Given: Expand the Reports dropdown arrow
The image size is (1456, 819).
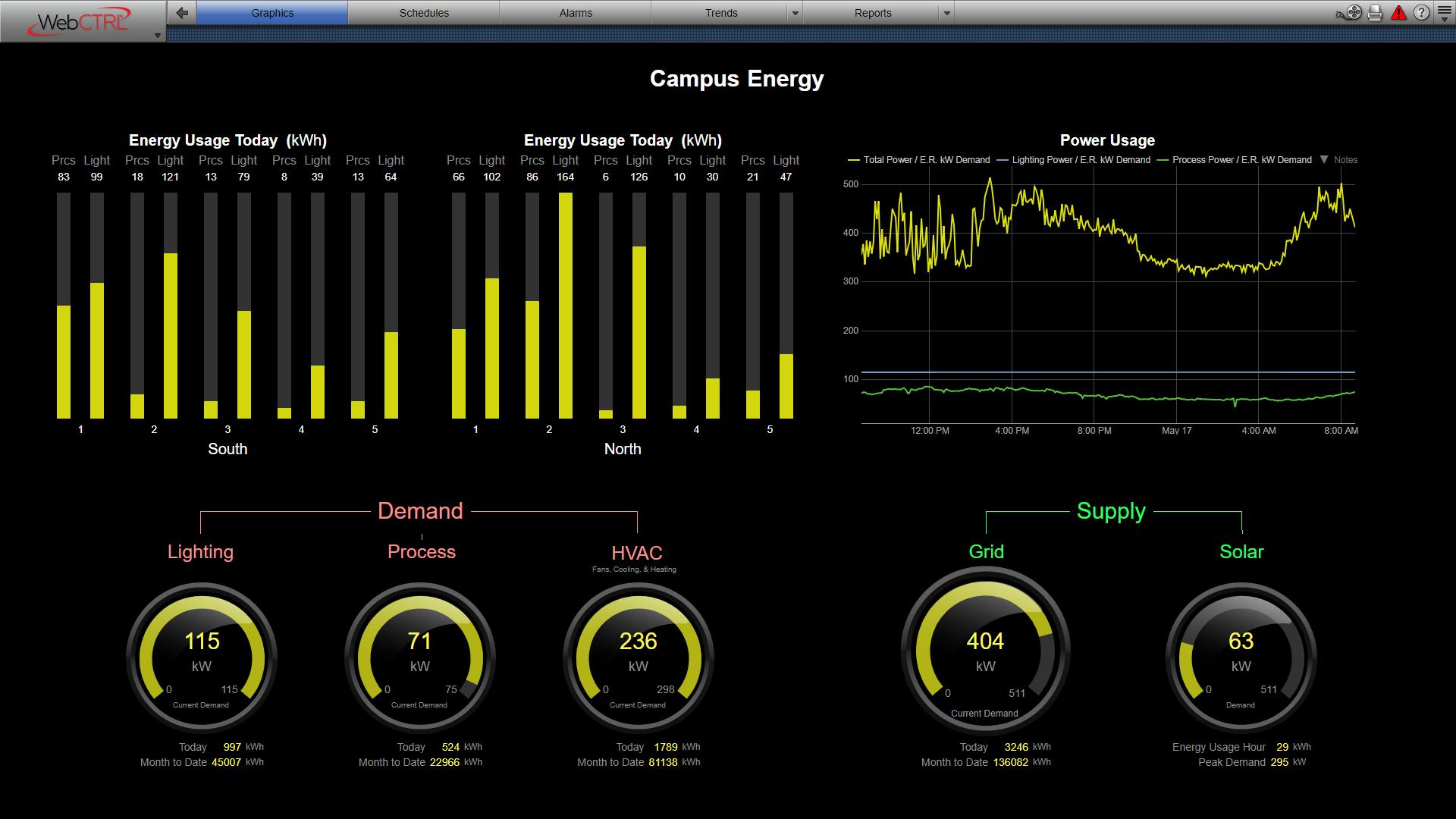Looking at the screenshot, I should tap(946, 12).
